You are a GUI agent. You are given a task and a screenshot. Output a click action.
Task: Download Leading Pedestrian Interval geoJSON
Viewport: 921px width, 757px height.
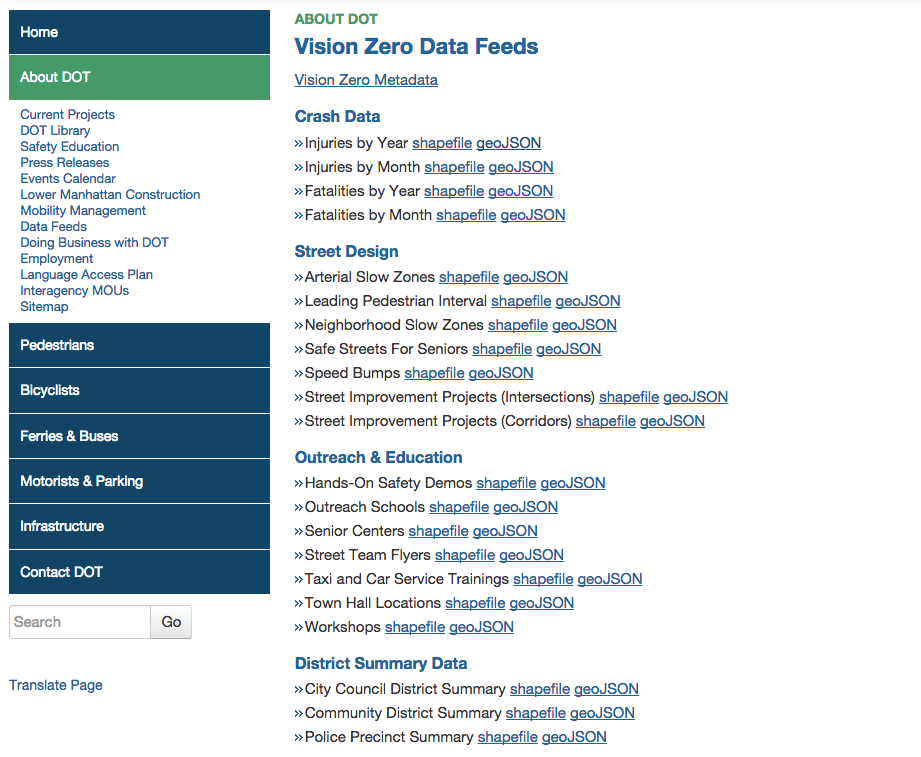[x=588, y=301]
